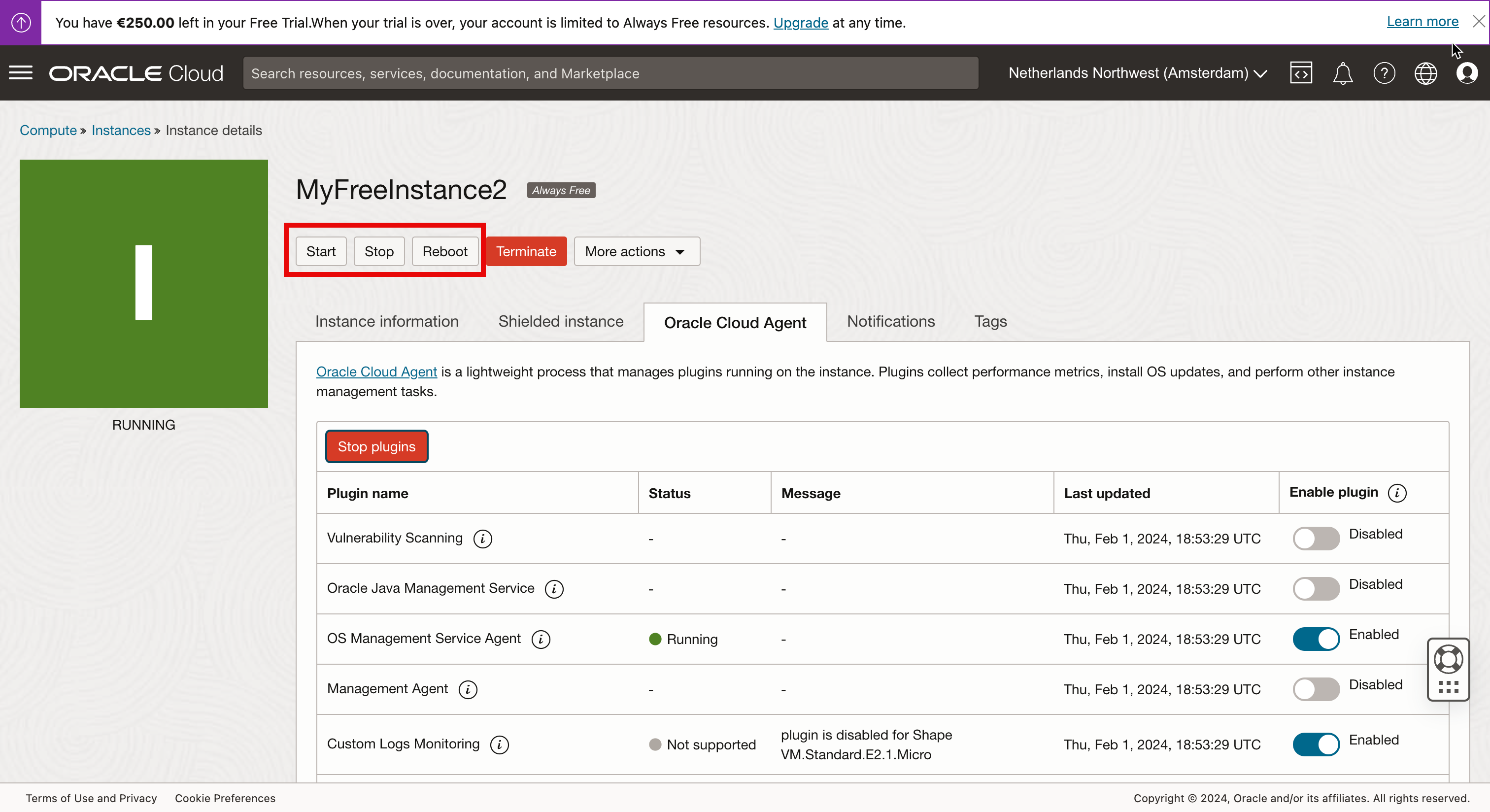Switch to the Shielded instance tab

pos(561,322)
